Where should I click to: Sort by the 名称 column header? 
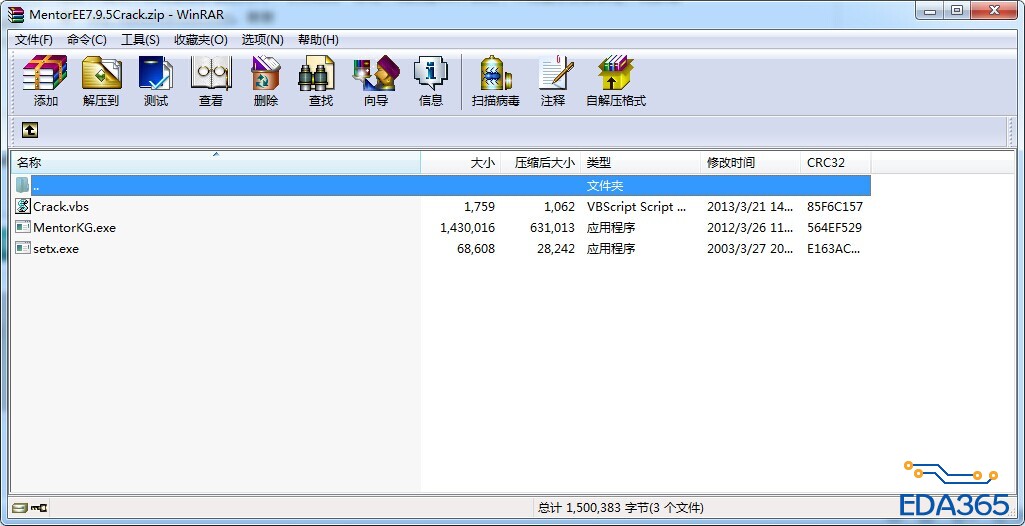216,163
